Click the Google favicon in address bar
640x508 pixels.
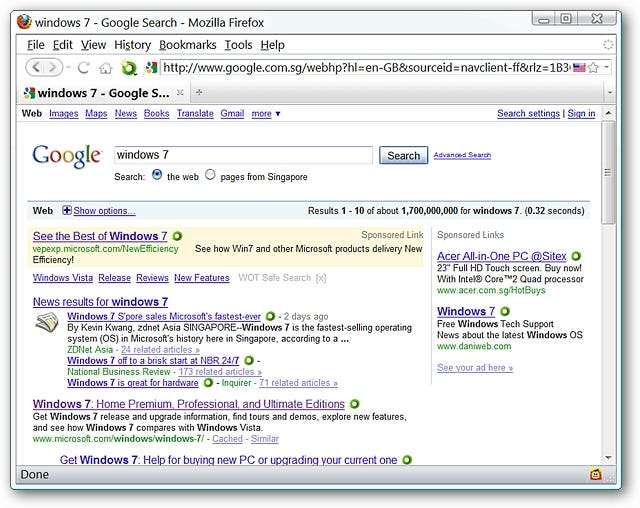(x=151, y=67)
